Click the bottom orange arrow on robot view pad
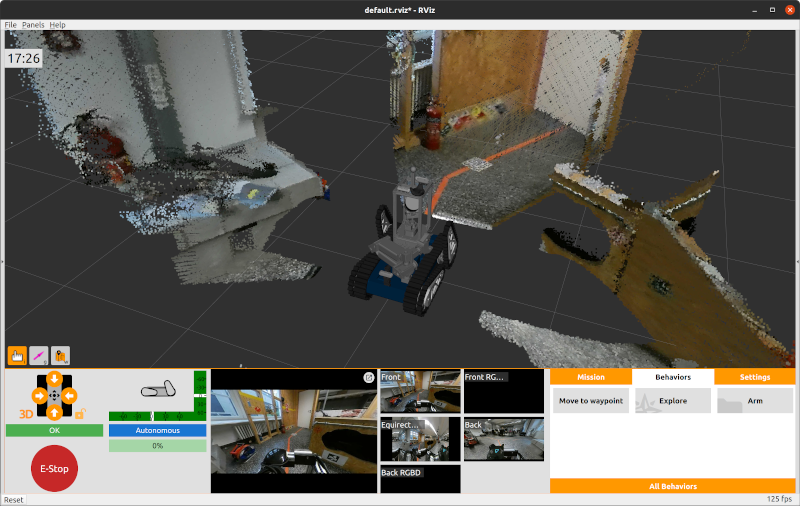Image resolution: width=800 pixels, height=506 pixels. click(x=55, y=412)
